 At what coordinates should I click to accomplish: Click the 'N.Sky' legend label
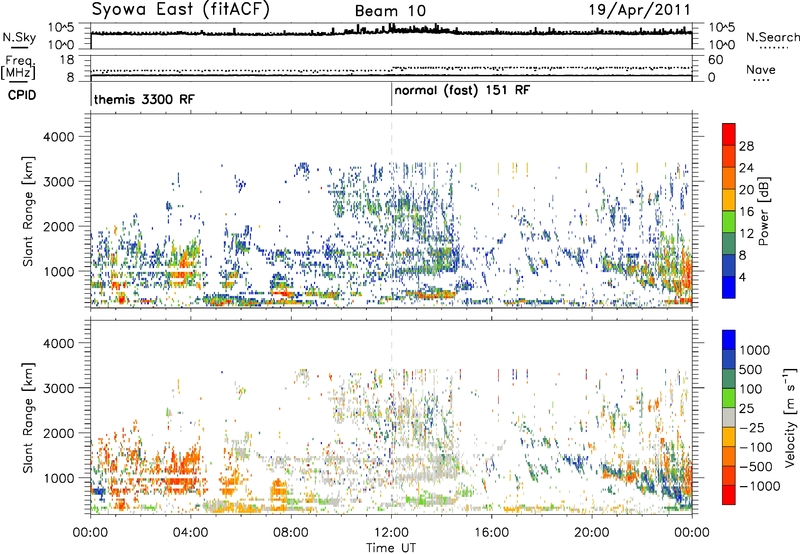point(19,37)
